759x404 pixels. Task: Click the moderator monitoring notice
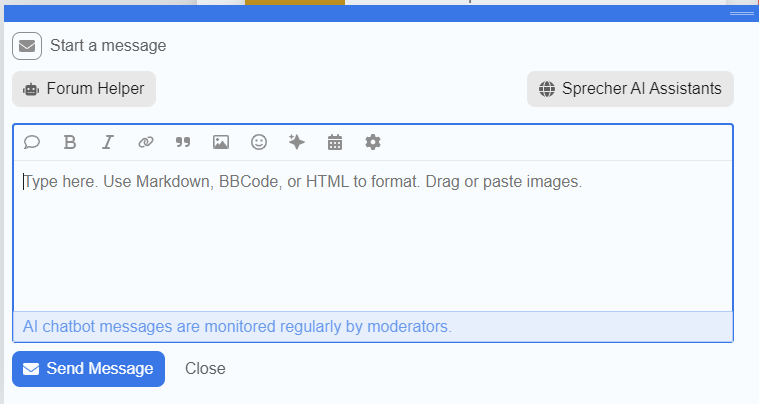237,326
